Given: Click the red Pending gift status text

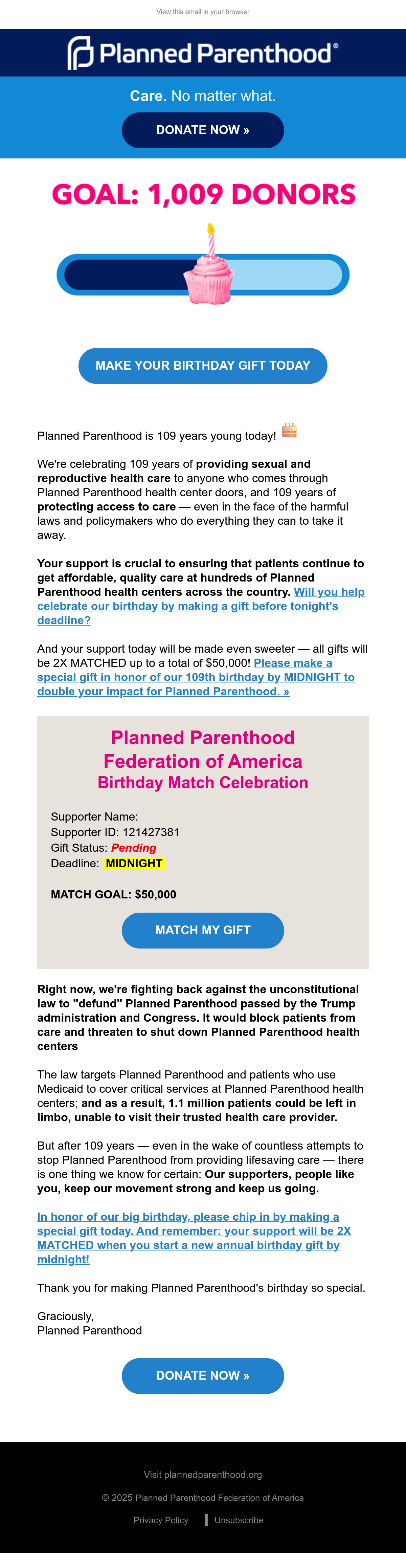Looking at the screenshot, I should (134, 848).
